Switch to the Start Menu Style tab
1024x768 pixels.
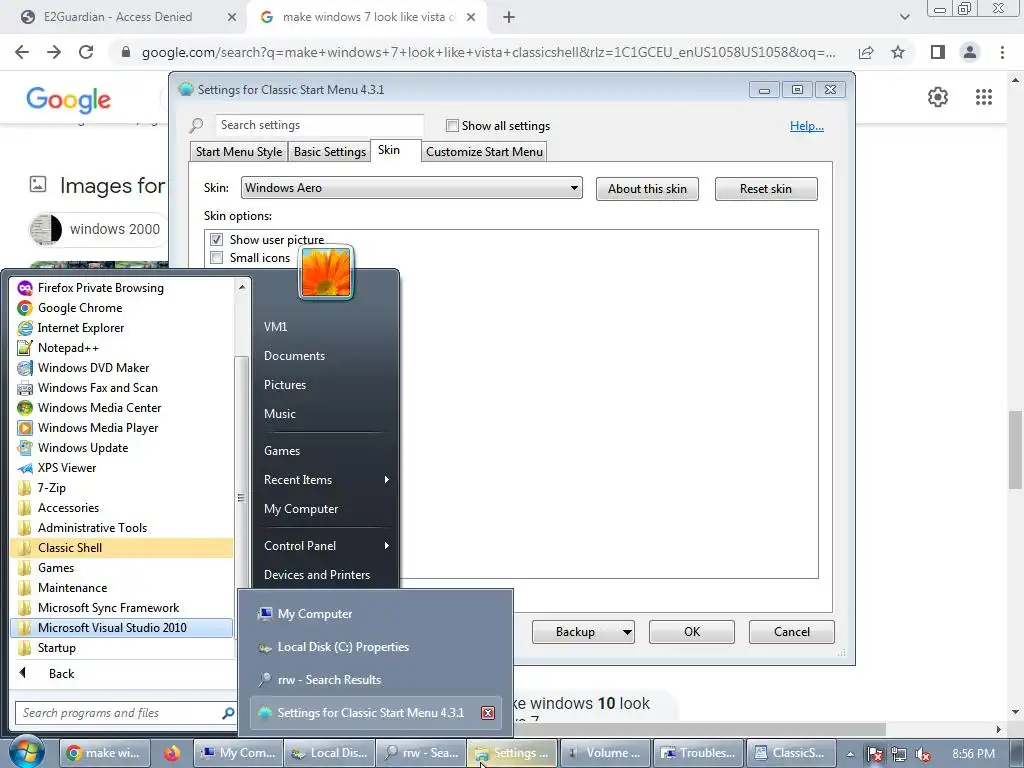[238, 152]
